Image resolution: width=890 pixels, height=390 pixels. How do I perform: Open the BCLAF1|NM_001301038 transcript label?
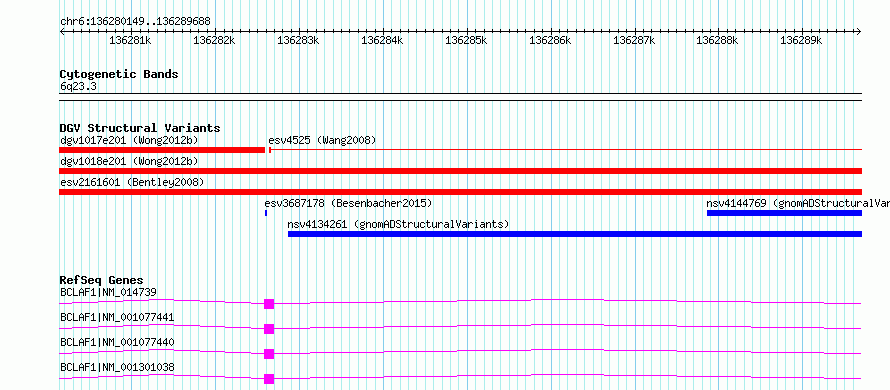(x=117, y=368)
